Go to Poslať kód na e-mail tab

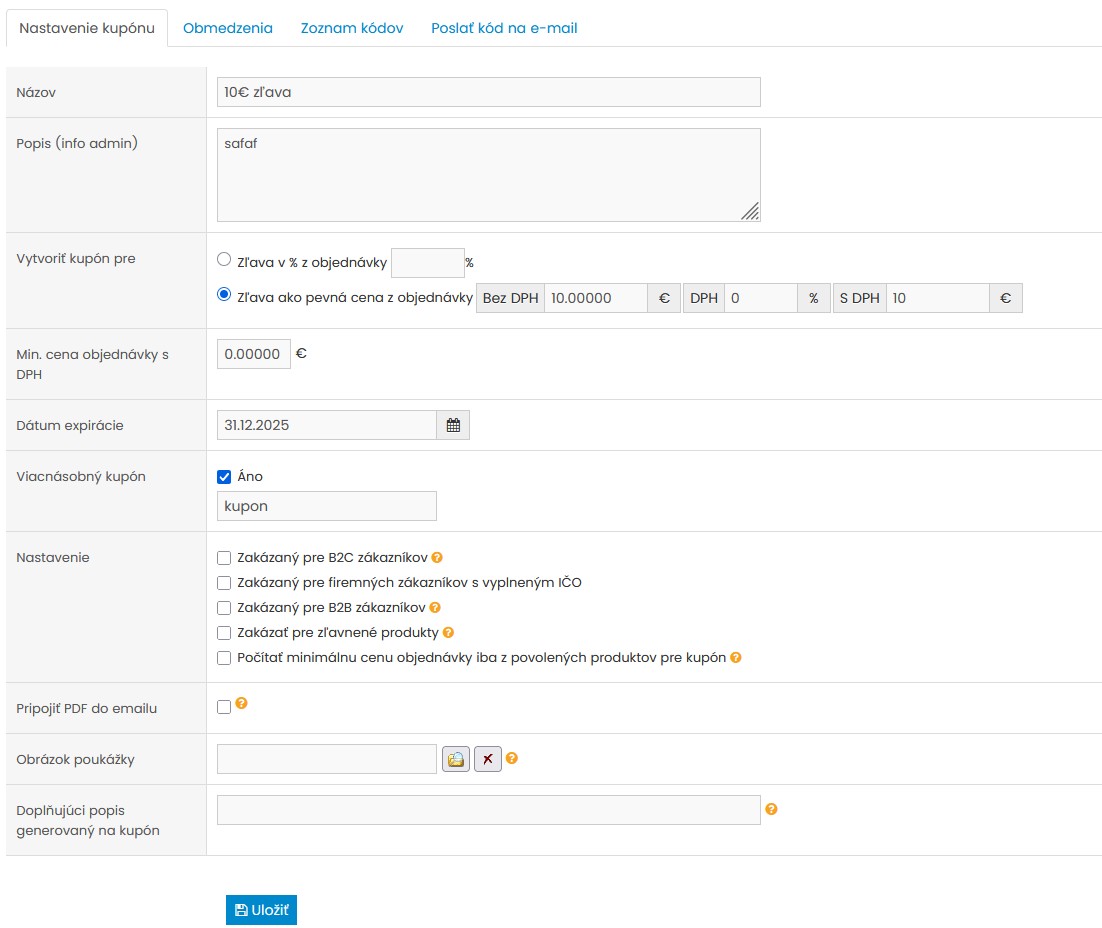tap(504, 28)
